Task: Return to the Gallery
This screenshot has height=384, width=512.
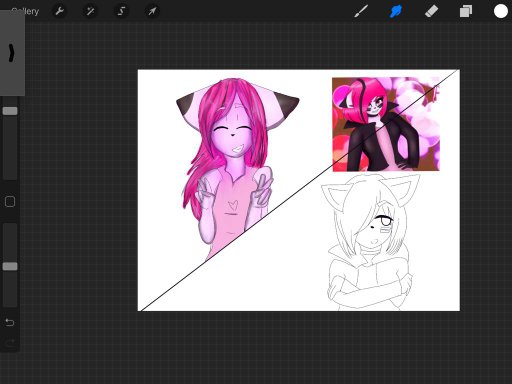Action: 26,11
